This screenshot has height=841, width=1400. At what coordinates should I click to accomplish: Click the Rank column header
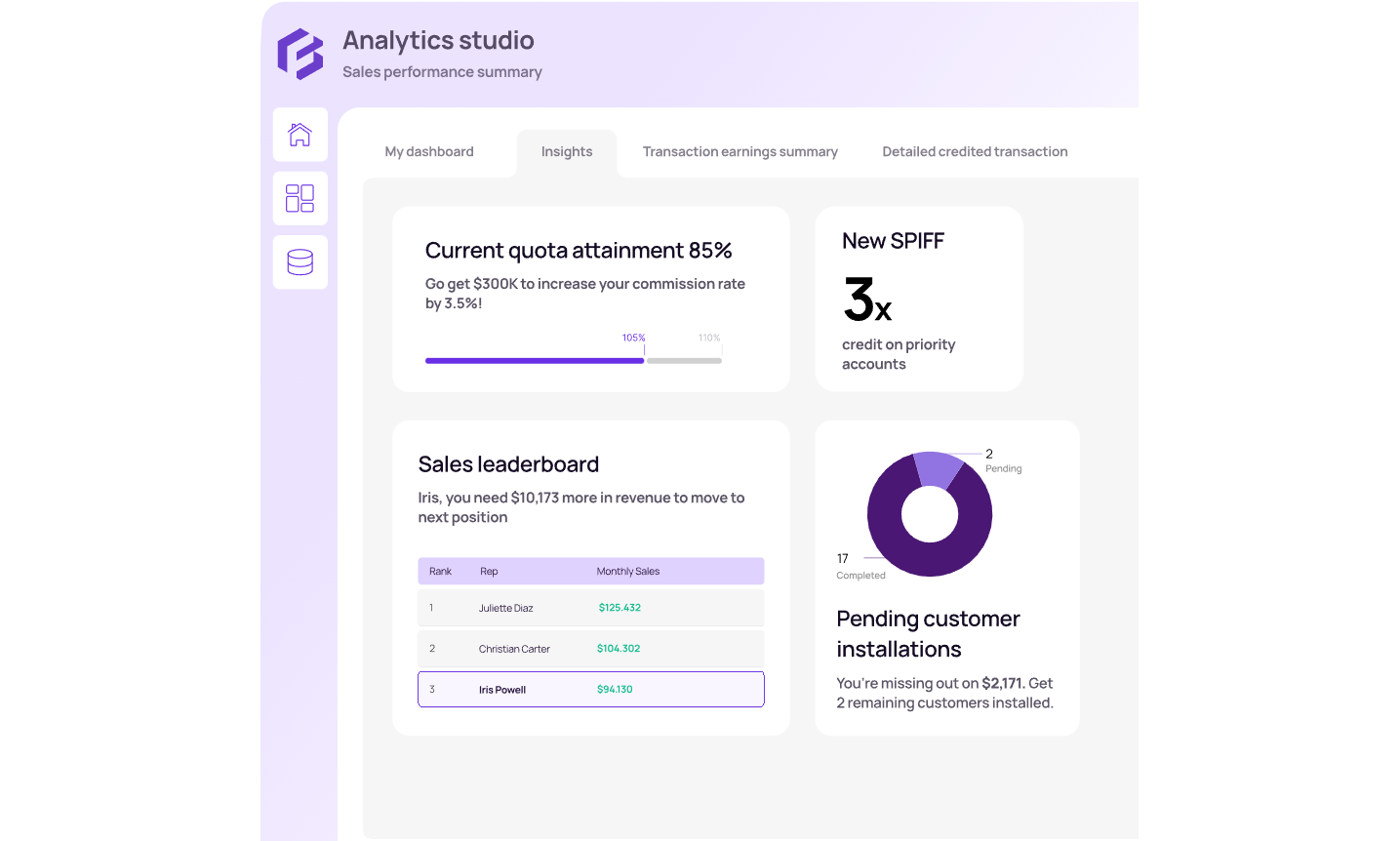440,572
